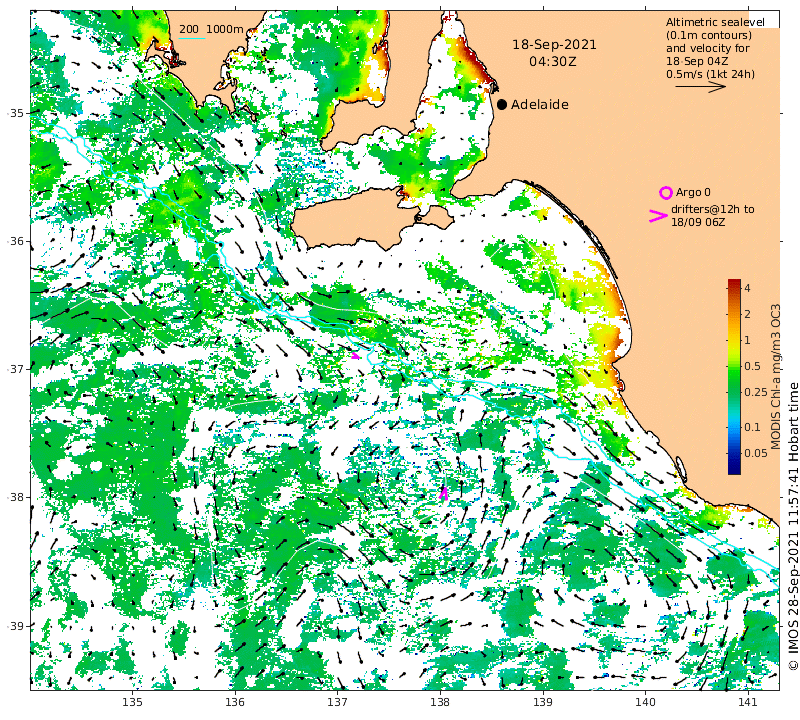Image resolution: width=800 pixels, height=720 pixels.
Task: Click the '1000m' isobath legend label
Action: click(x=224, y=29)
